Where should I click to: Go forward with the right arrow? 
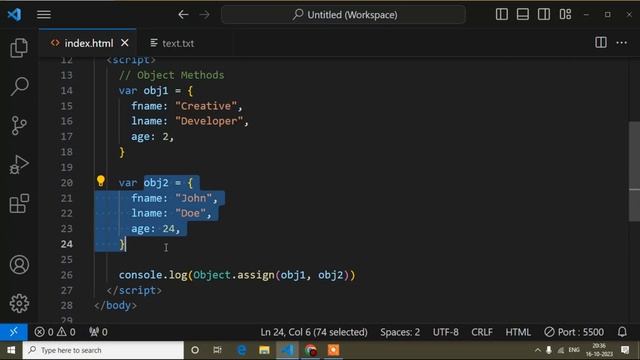204,15
